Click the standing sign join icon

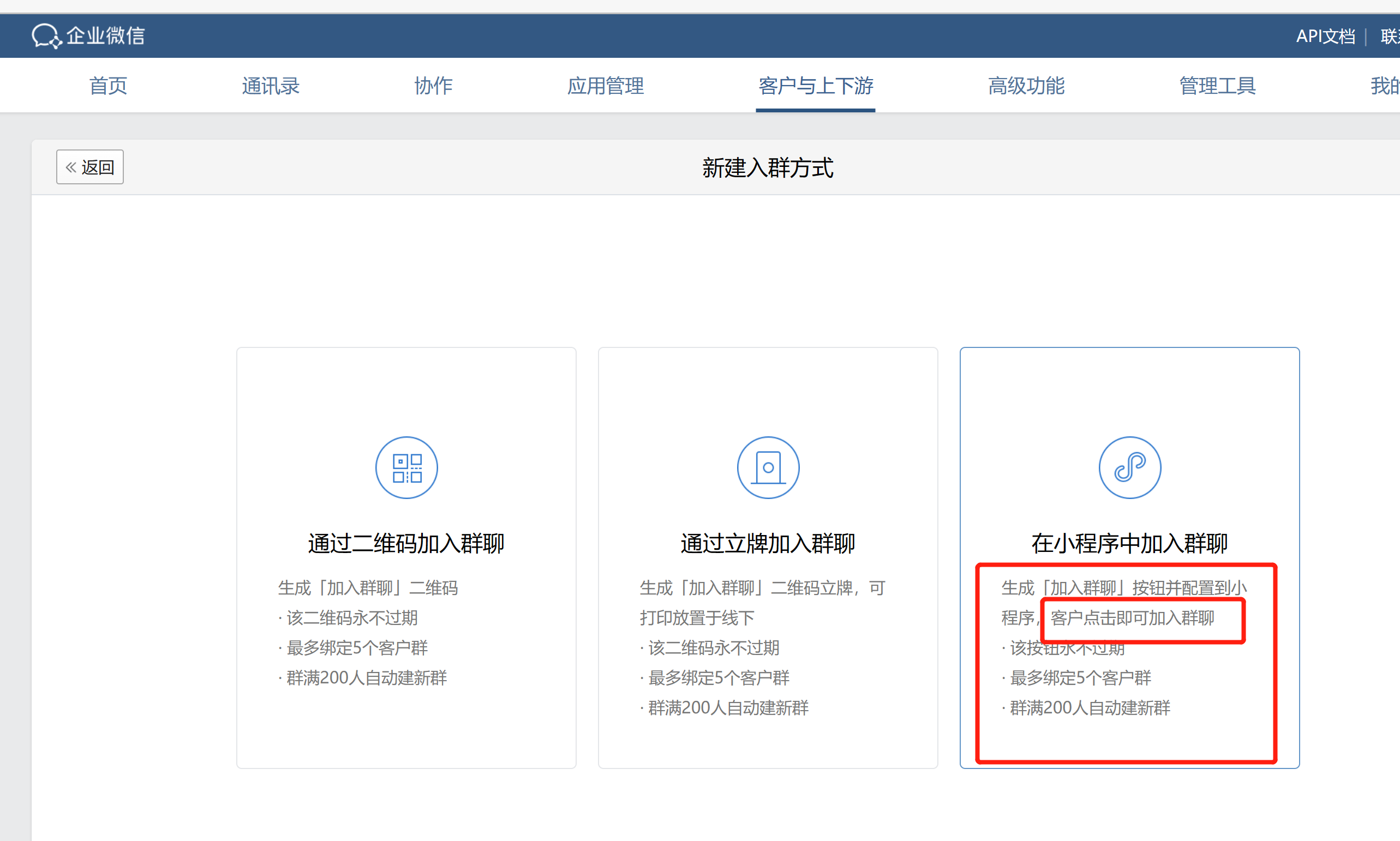(x=768, y=467)
